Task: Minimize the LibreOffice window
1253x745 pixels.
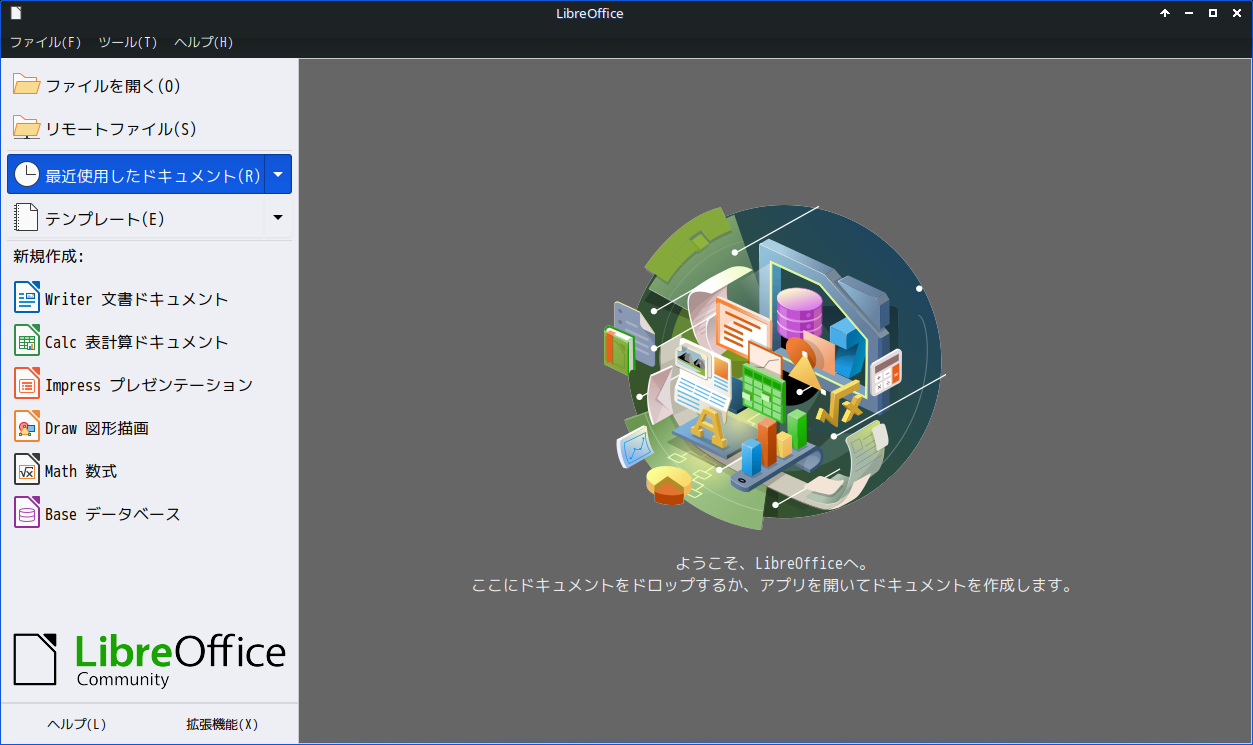Action: pos(1189,13)
